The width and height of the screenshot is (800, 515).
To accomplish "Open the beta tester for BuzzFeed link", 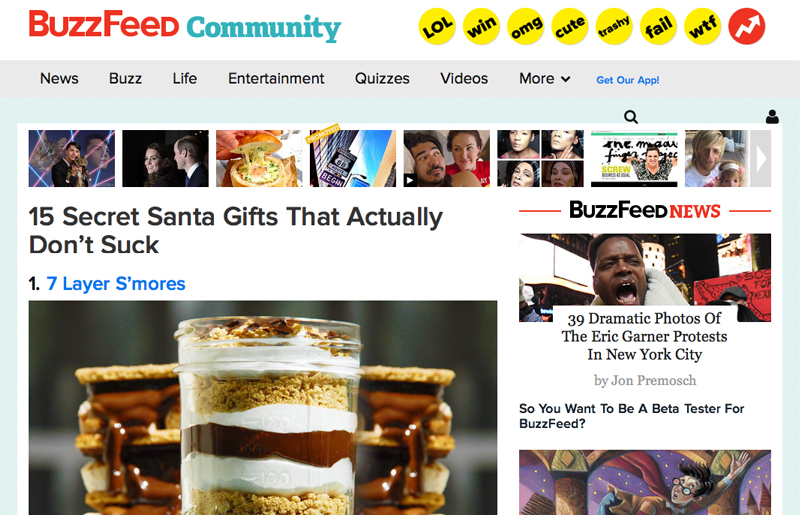I will 632,416.
